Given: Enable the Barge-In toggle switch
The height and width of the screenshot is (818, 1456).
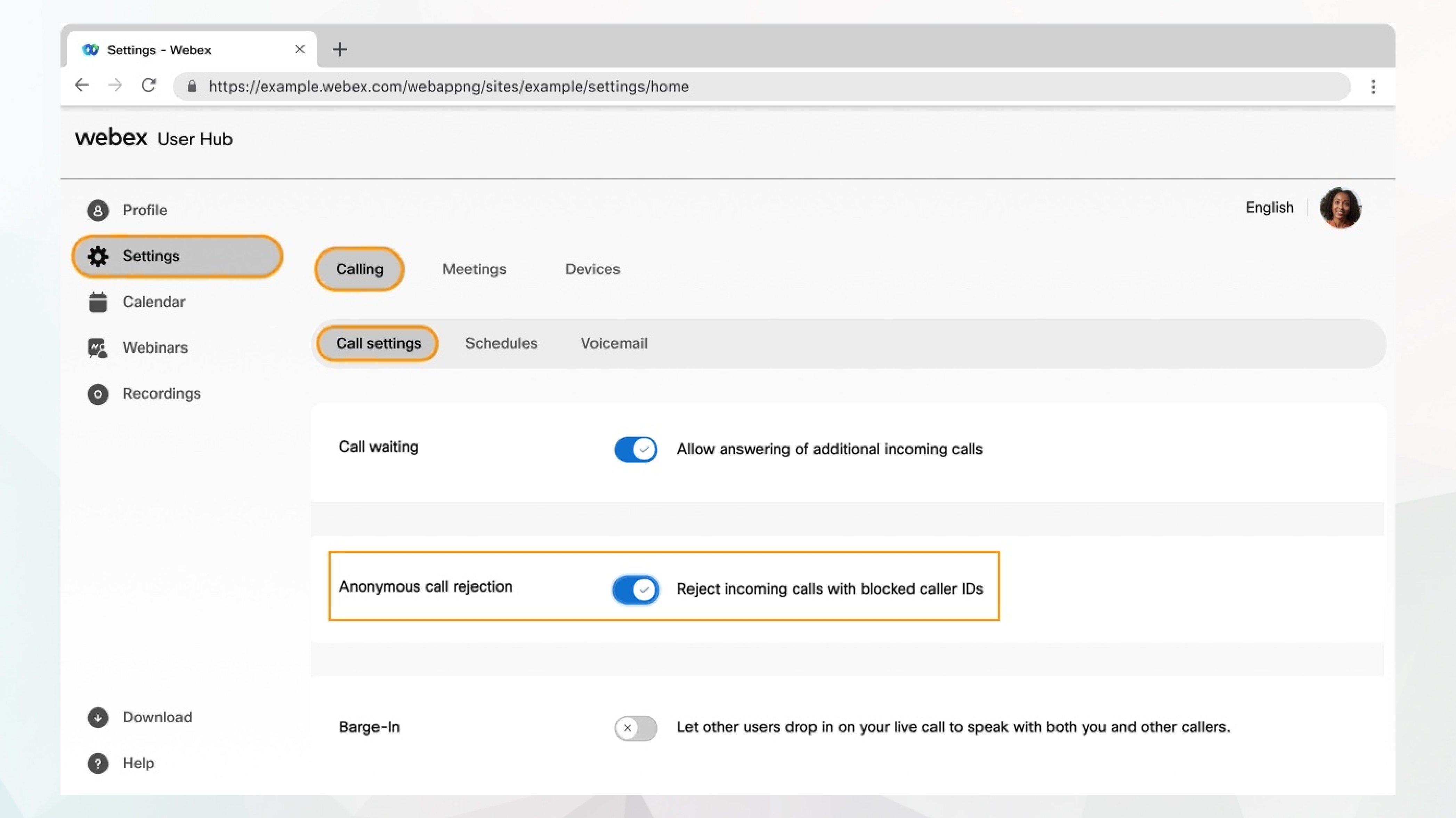Looking at the screenshot, I should click(x=636, y=727).
